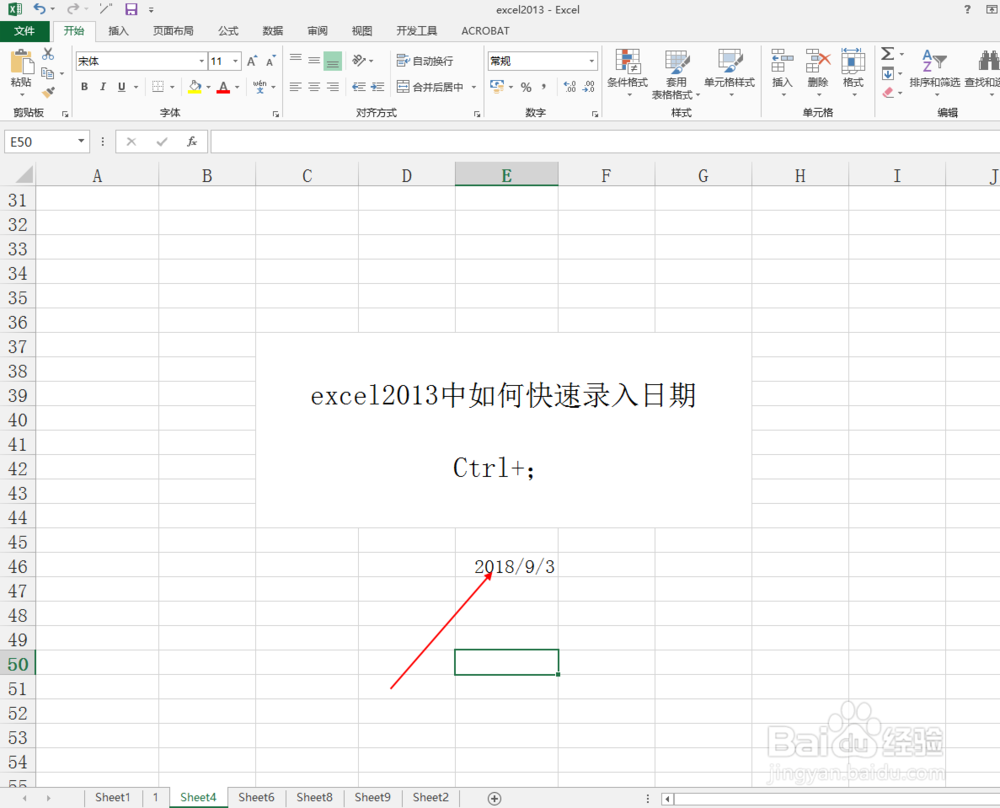Expand the Number group dialog launcher
This screenshot has height=808, width=1000.
(x=594, y=114)
